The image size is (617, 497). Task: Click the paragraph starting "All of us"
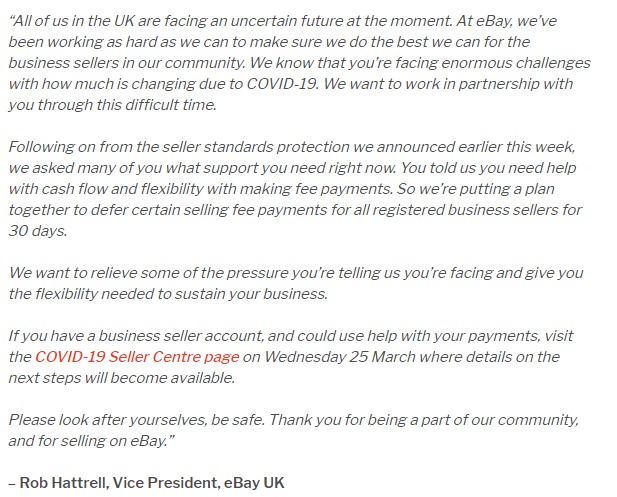[299, 63]
